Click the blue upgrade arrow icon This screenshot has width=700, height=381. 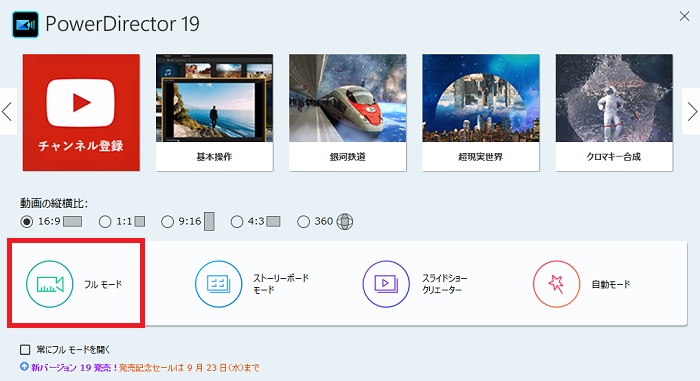point(24,367)
